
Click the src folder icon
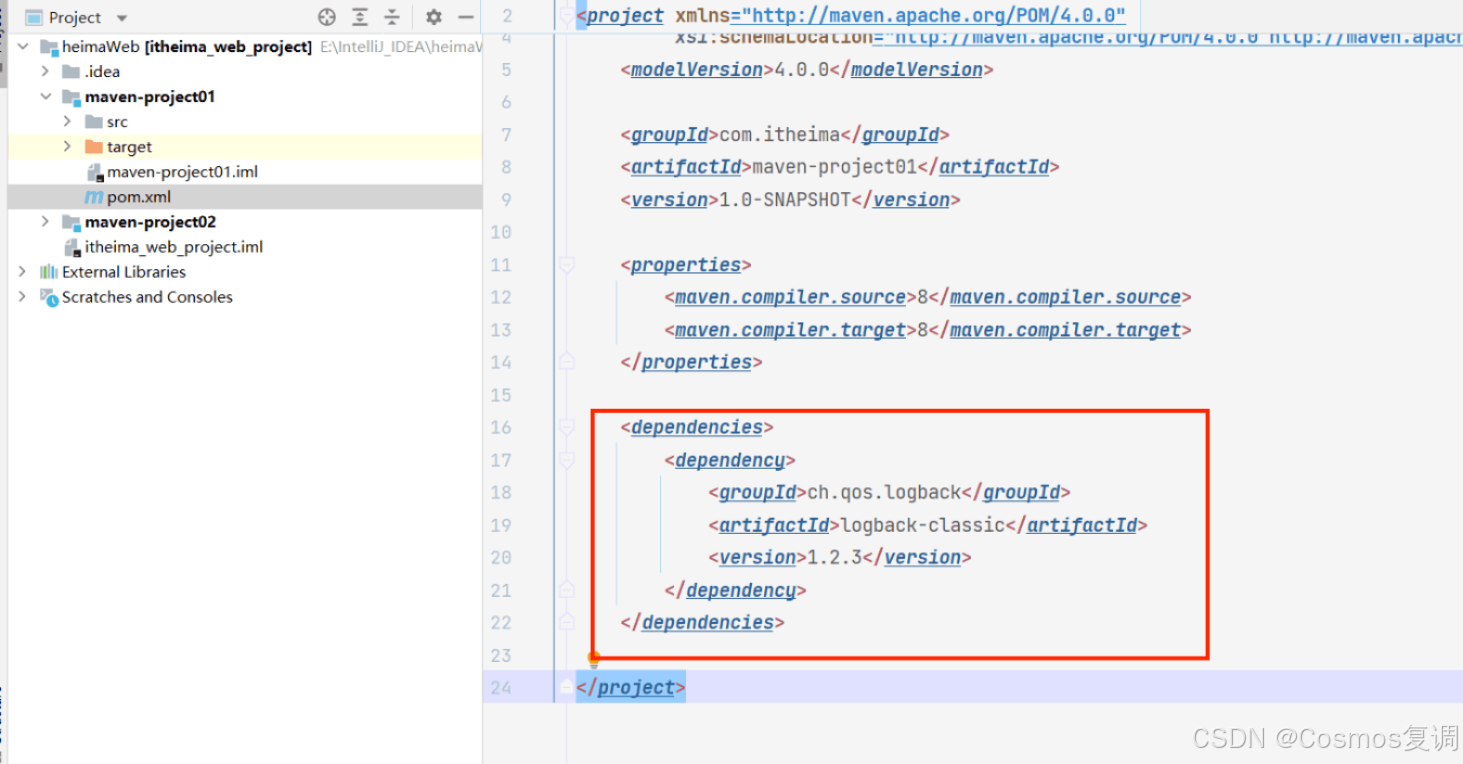(94, 122)
